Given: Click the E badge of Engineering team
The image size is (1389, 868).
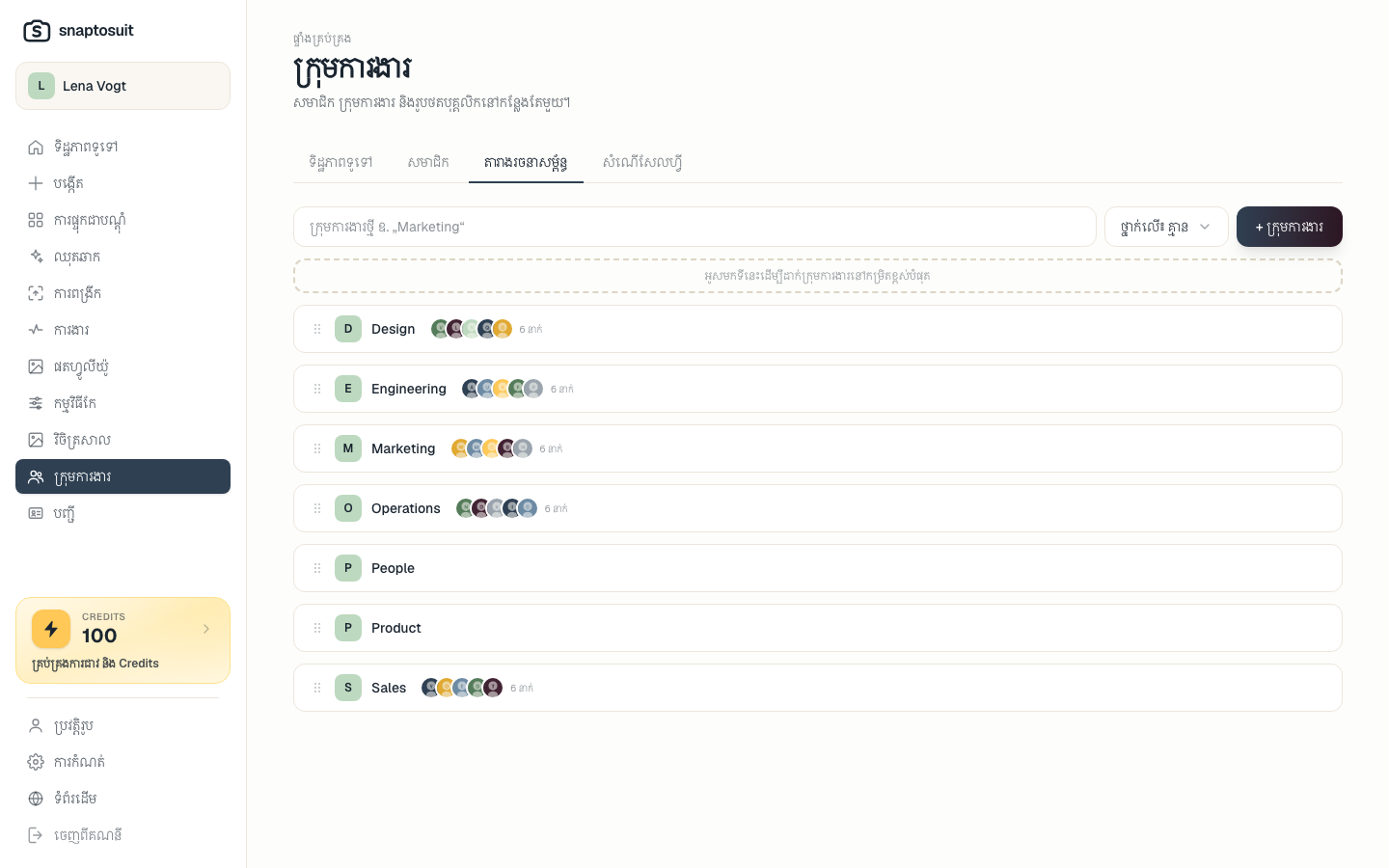Looking at the screenshot, I should 348,389.
